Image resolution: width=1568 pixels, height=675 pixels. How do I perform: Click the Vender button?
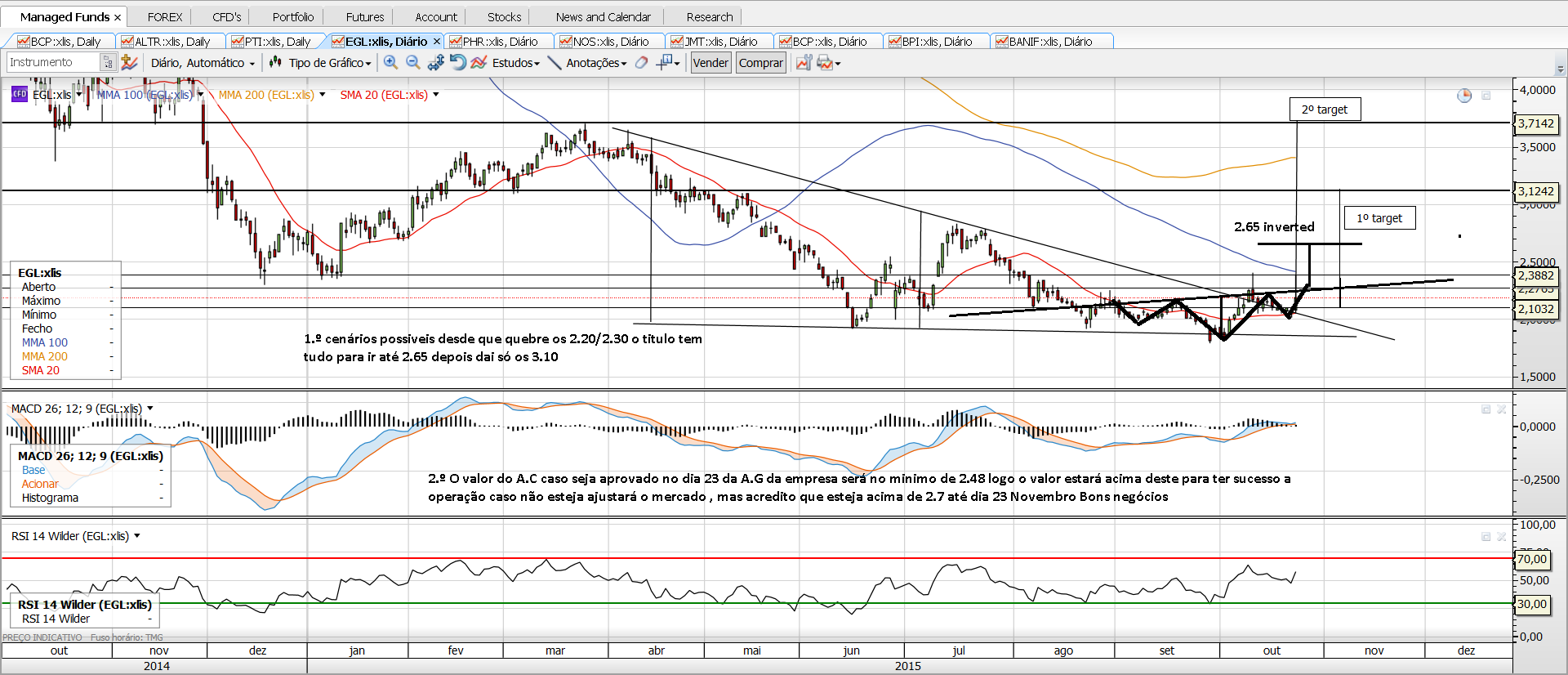(710, 63)
